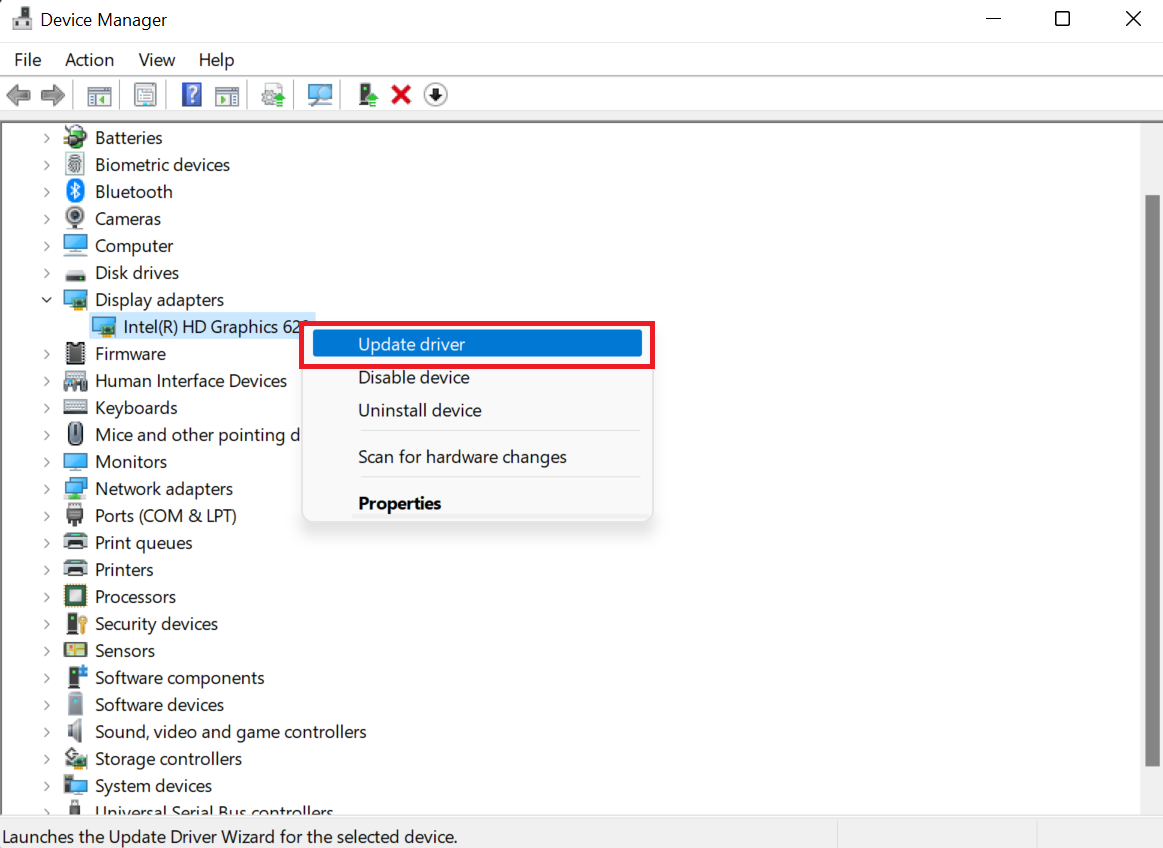
Task: Open the Properties toolbar icon
Action: 145,95
